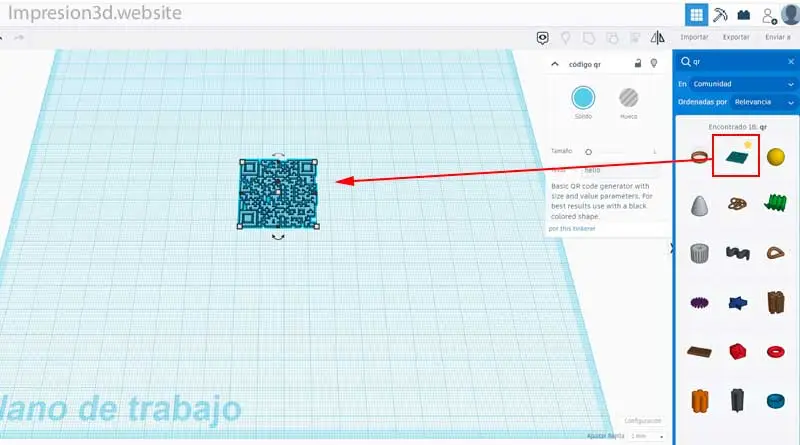
Task: Pick the brown fluted column shape
Action: pos(776,303)
